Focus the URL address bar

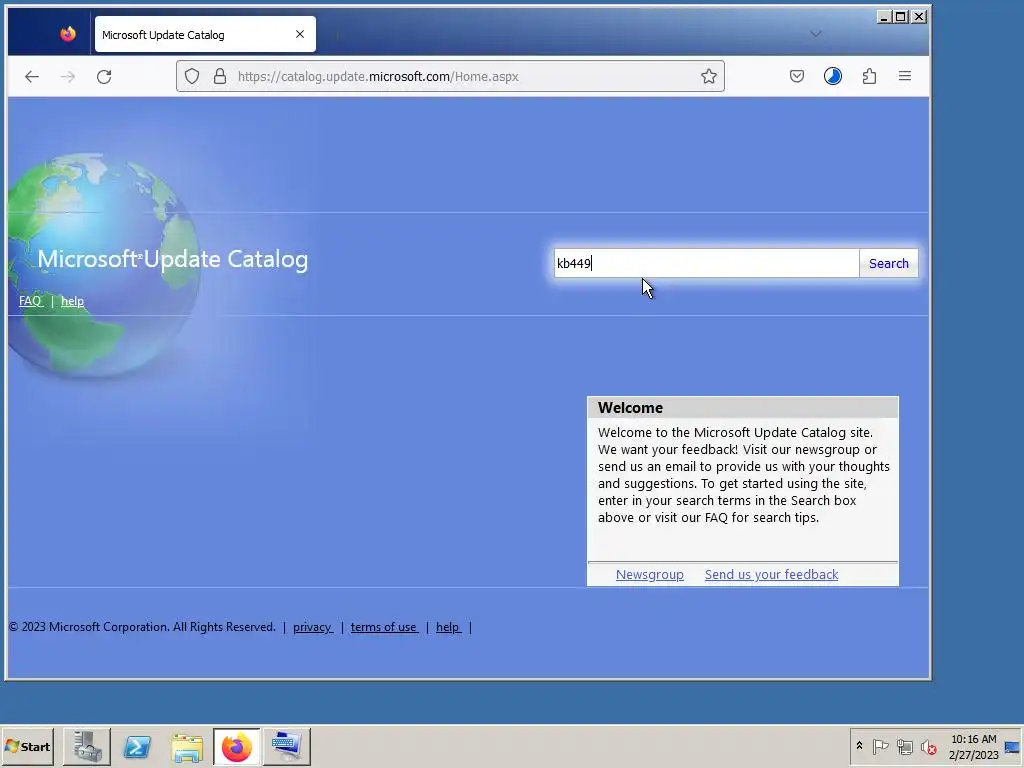[x=450, y=76]
